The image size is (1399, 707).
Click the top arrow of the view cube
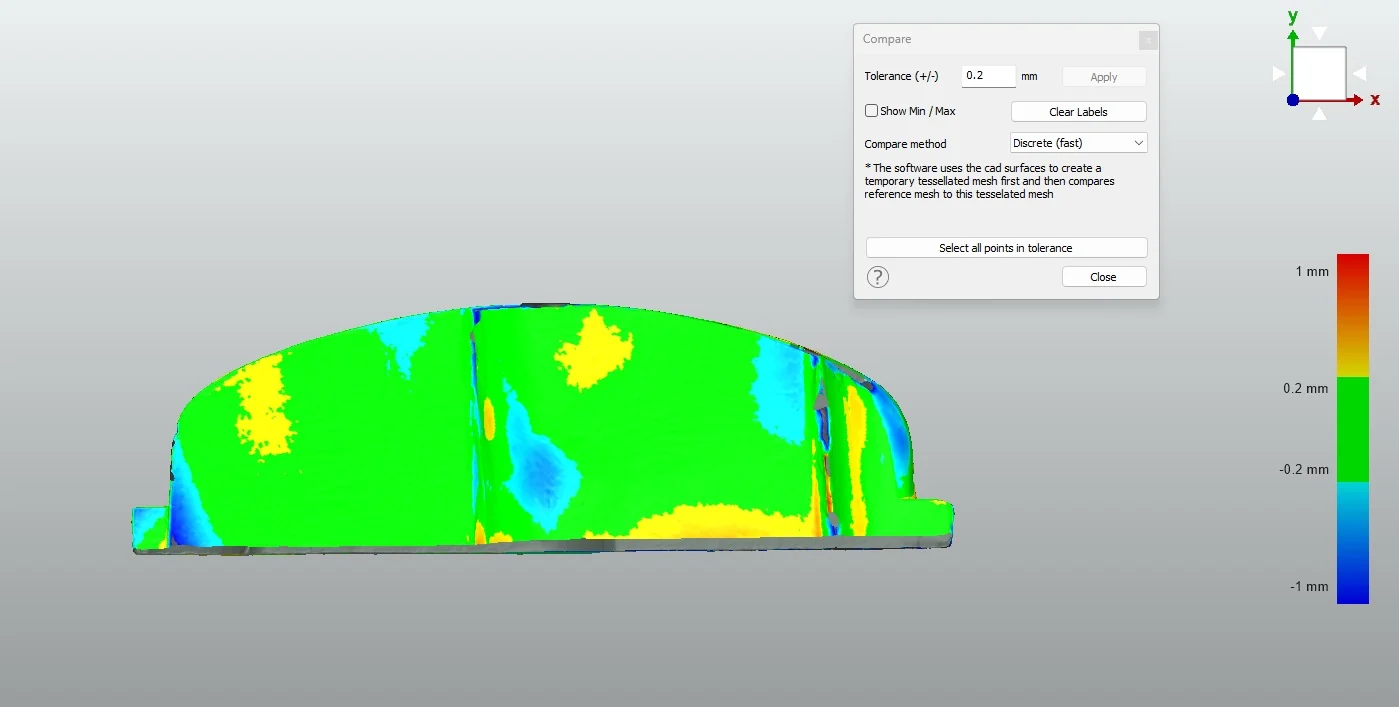[1320, 34]
